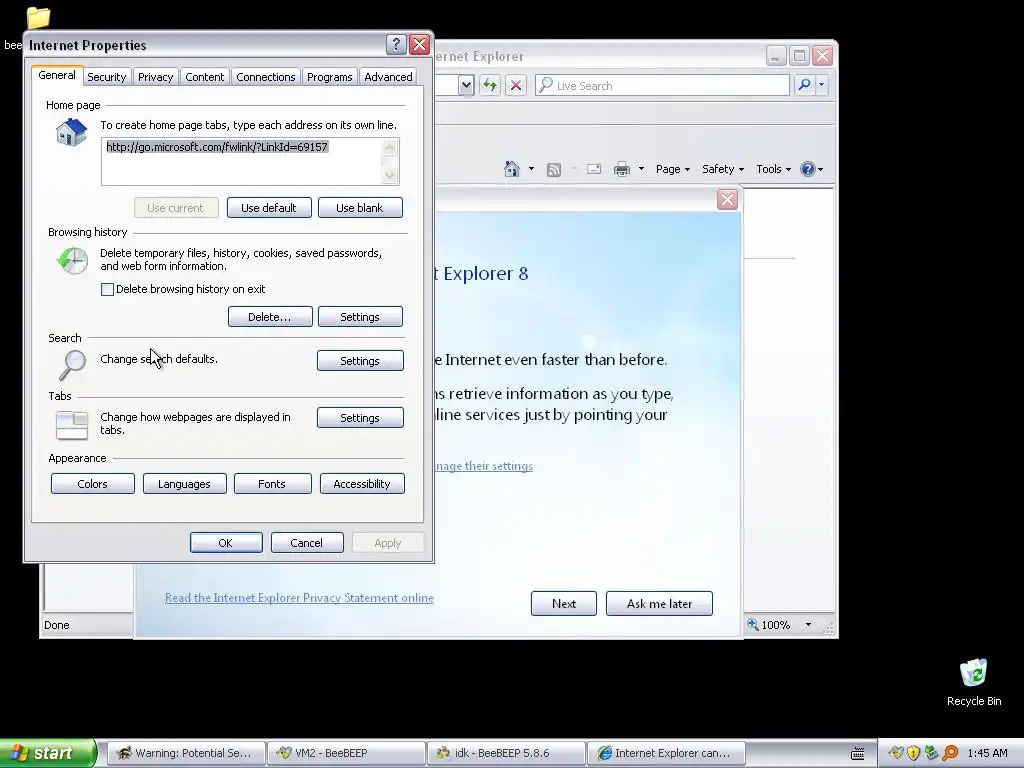The height and width of the screenshot is (768, 1024).
Task: Open Browsing history Settings
Action: 360,317
